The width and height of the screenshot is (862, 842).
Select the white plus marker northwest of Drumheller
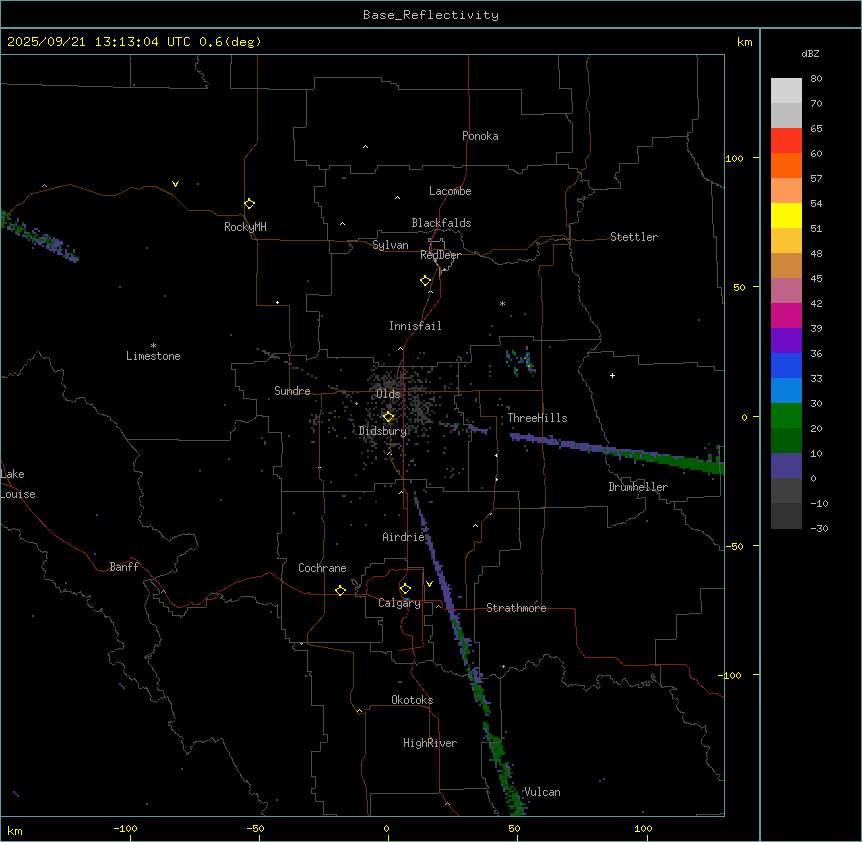tap(612, 376)
